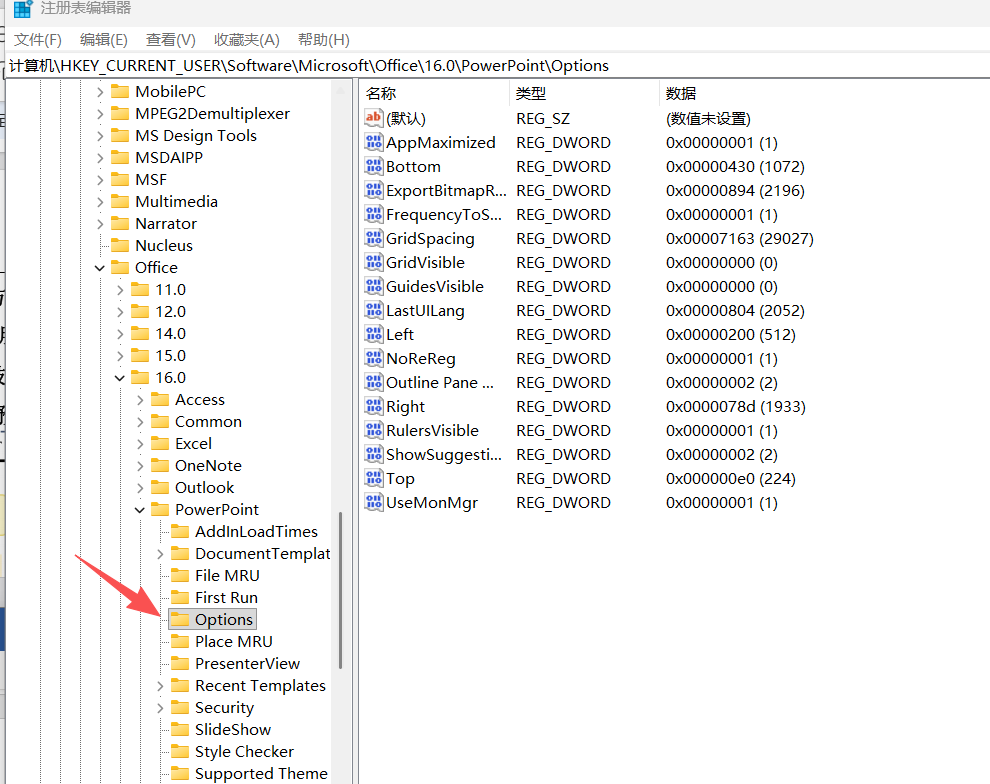Select the MS Design Tools key
This screenshot has width=990, height=784.
(196, 136)
